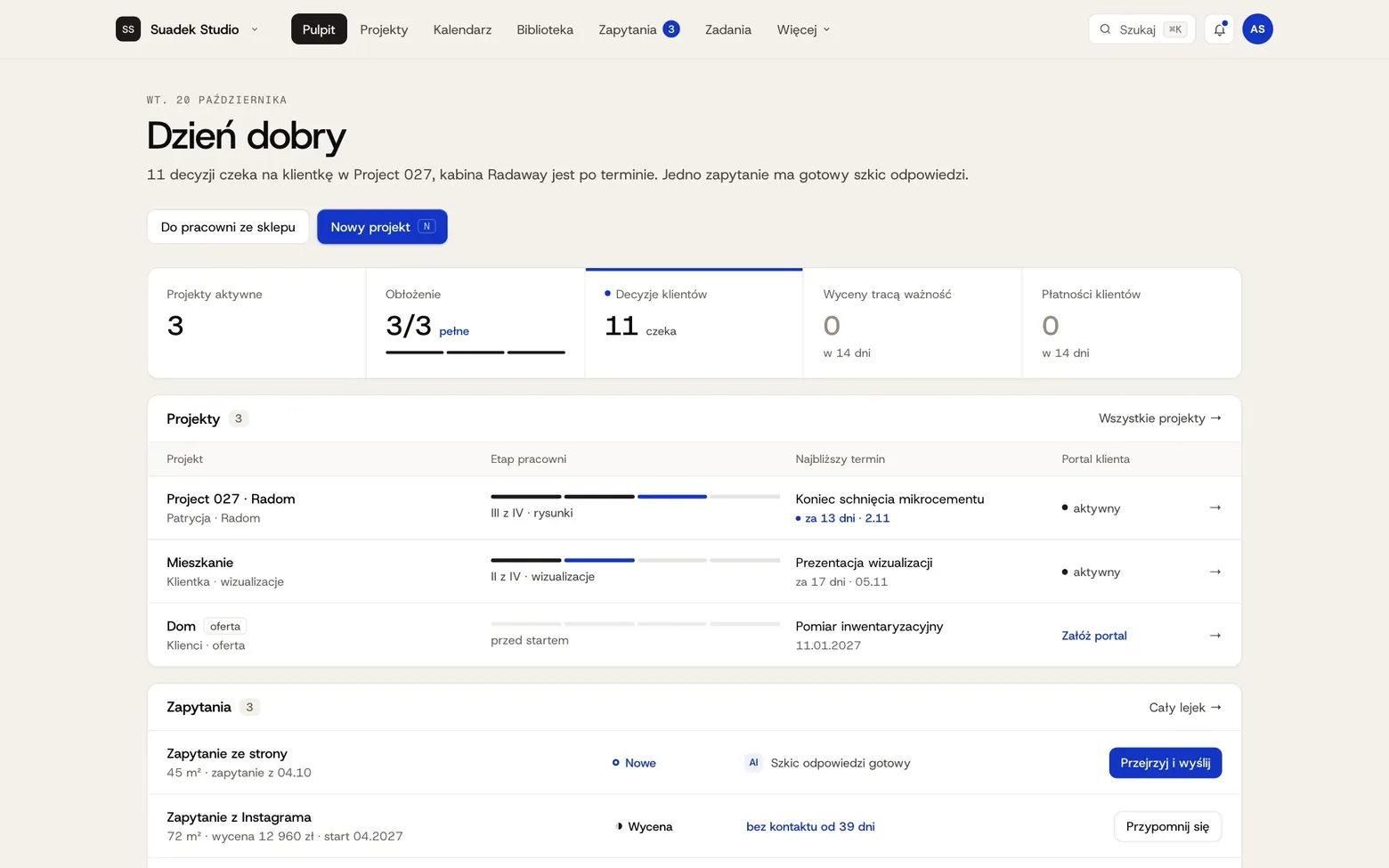Open Dom project row arrow
The image size is (1389, 868).
1214,636
